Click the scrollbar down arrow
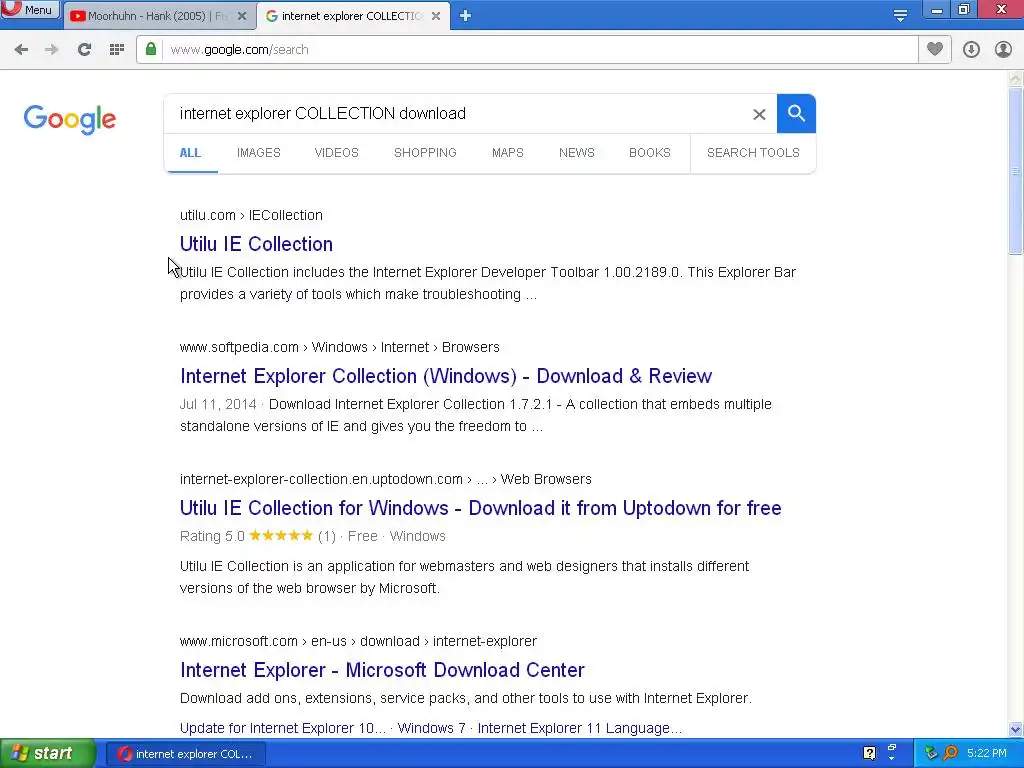 1016,729
